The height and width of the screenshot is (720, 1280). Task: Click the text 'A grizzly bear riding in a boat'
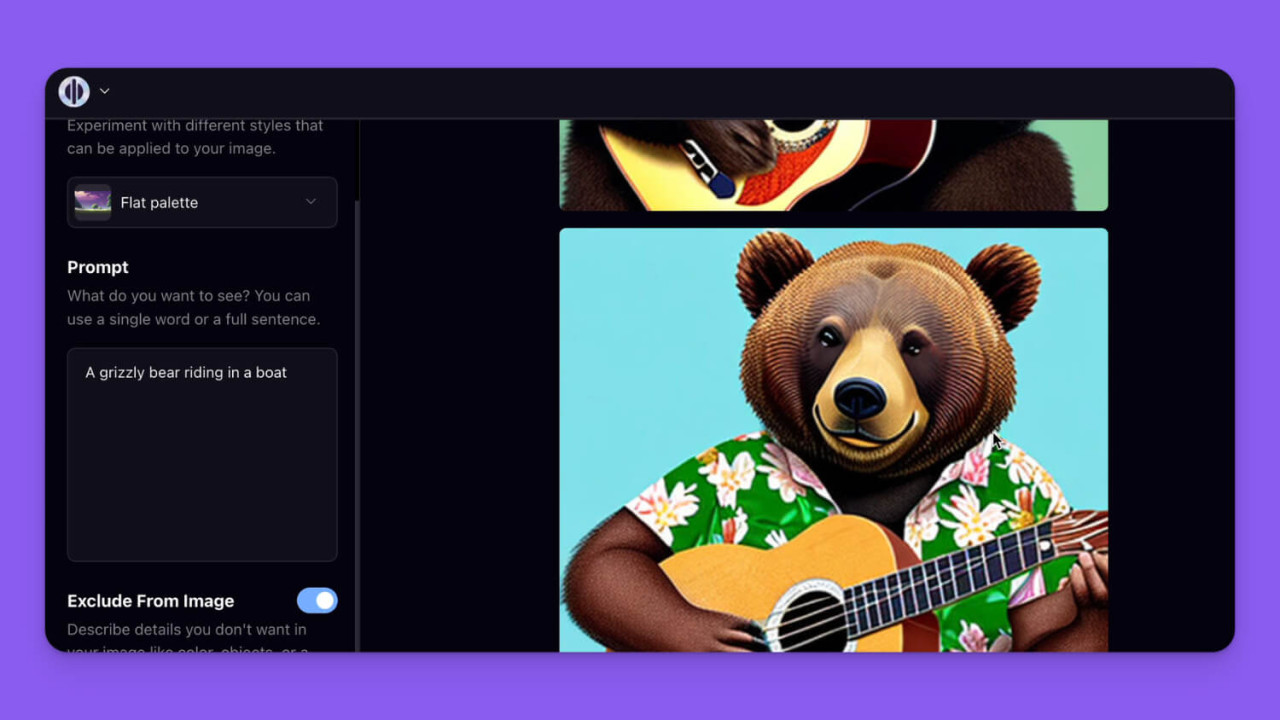point(186,372)
